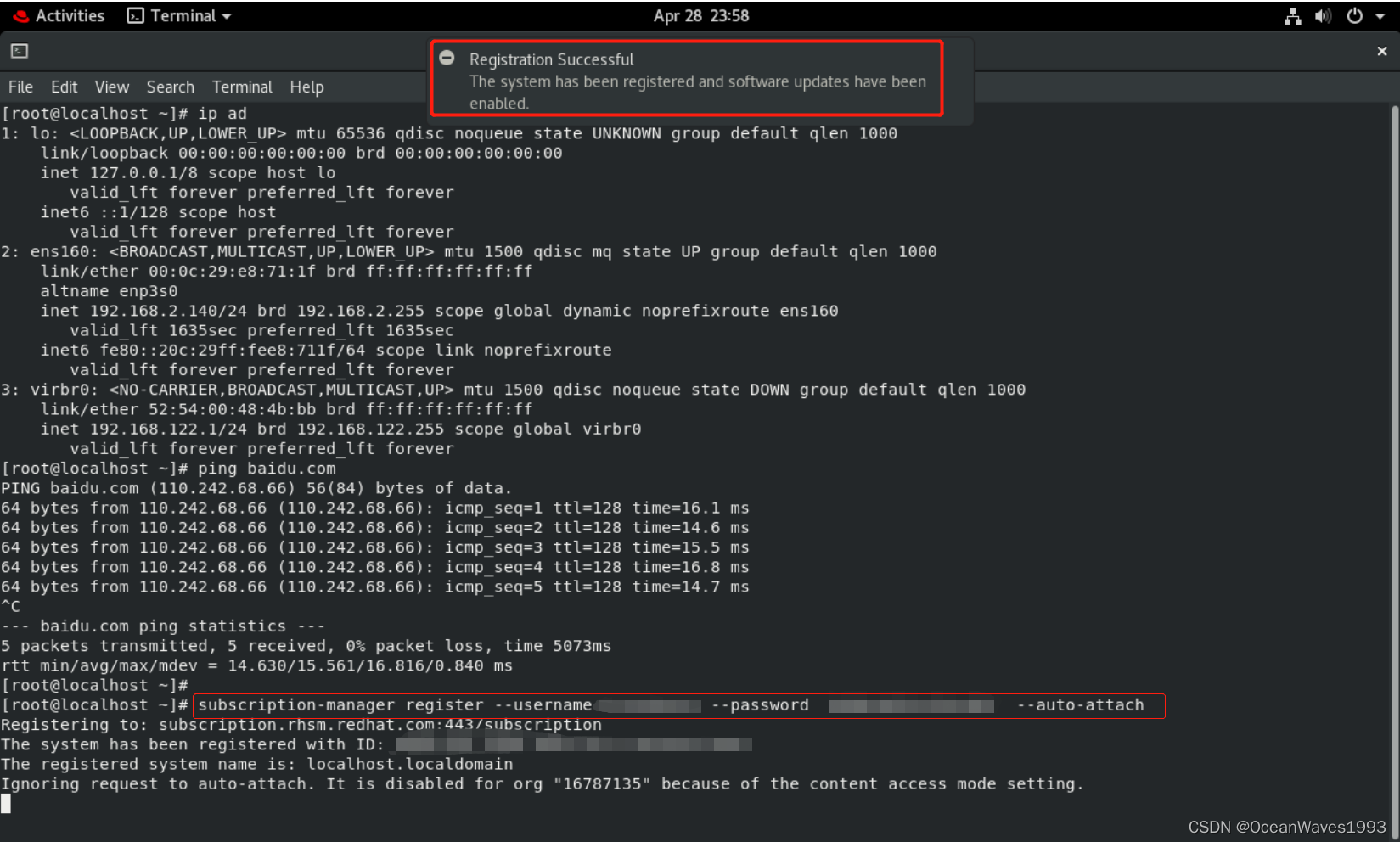Image resolution: width=1400 pixels, height=842 pixels.
Task: Click the Red Hat logo icon
Action: pyautogui.click(x=20, y=16)
